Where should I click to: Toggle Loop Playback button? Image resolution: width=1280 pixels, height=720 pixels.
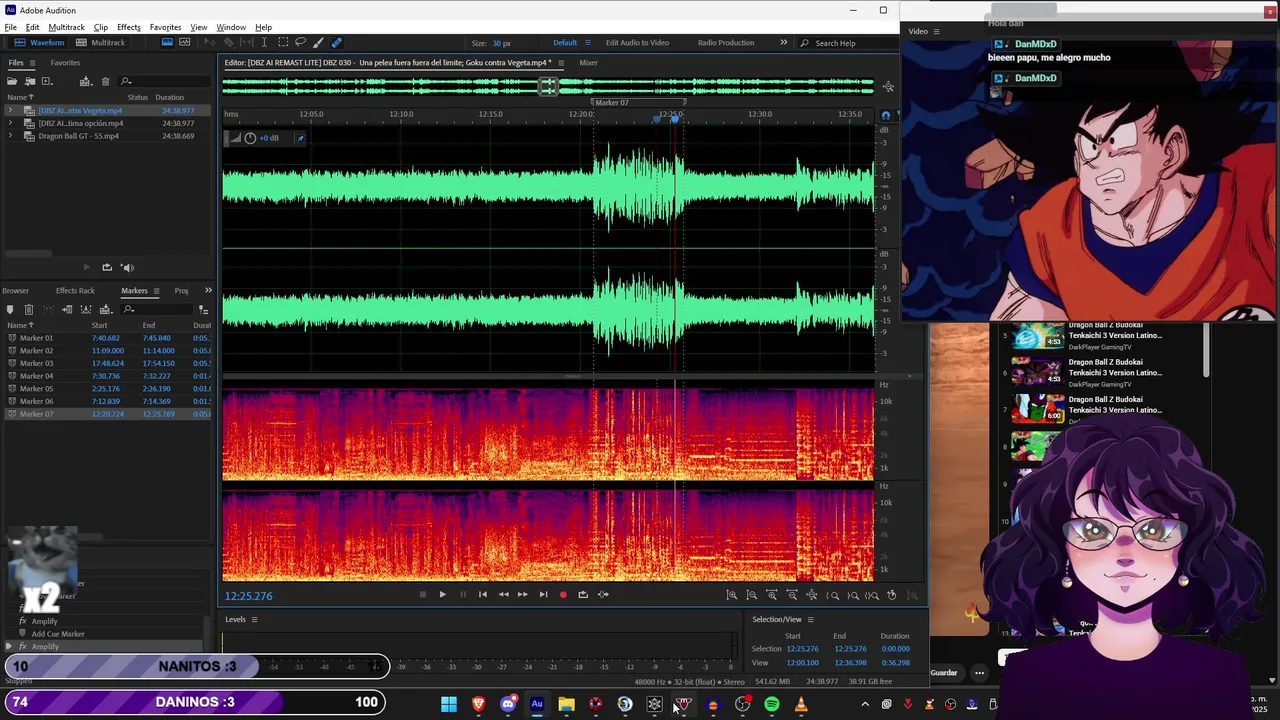click(x=583, y=595)
